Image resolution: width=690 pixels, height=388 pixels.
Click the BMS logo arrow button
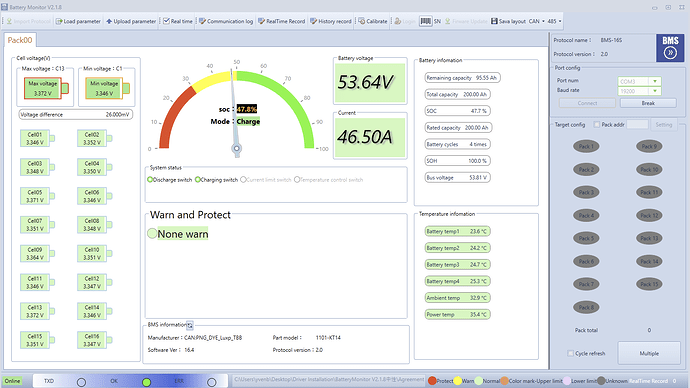(x=670, y=53)
